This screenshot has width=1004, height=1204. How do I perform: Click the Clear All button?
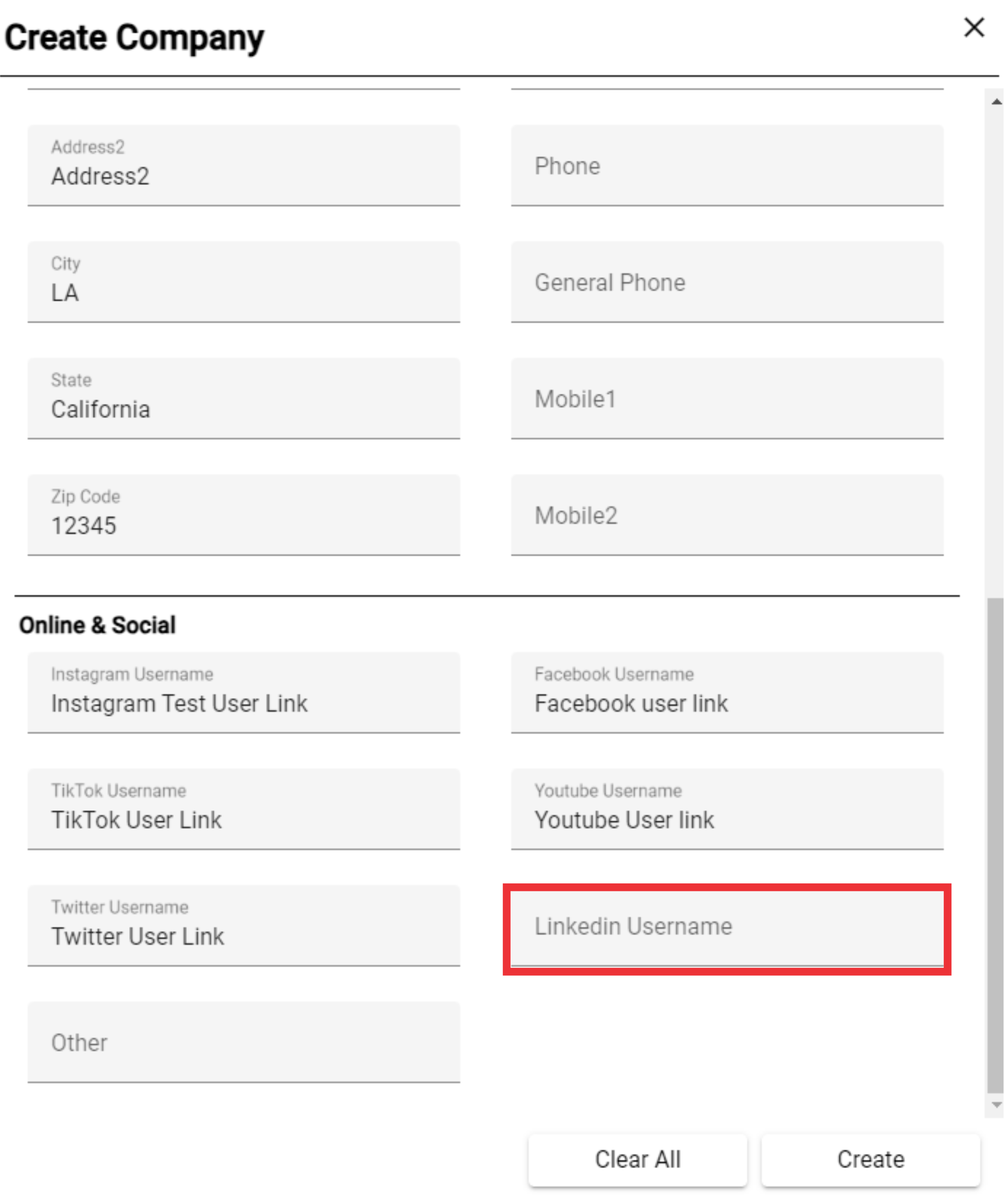coord(638,1159)
